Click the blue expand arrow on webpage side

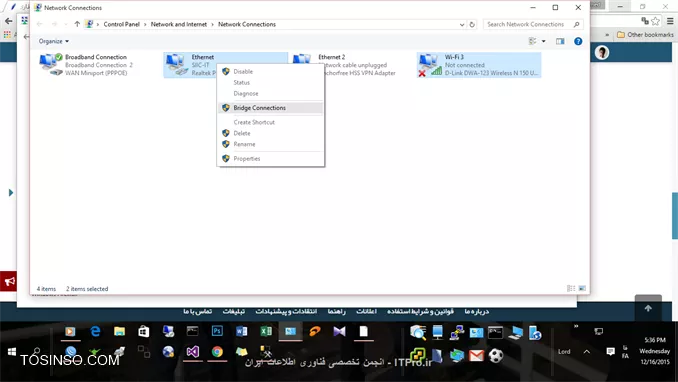tap(11, 193)
